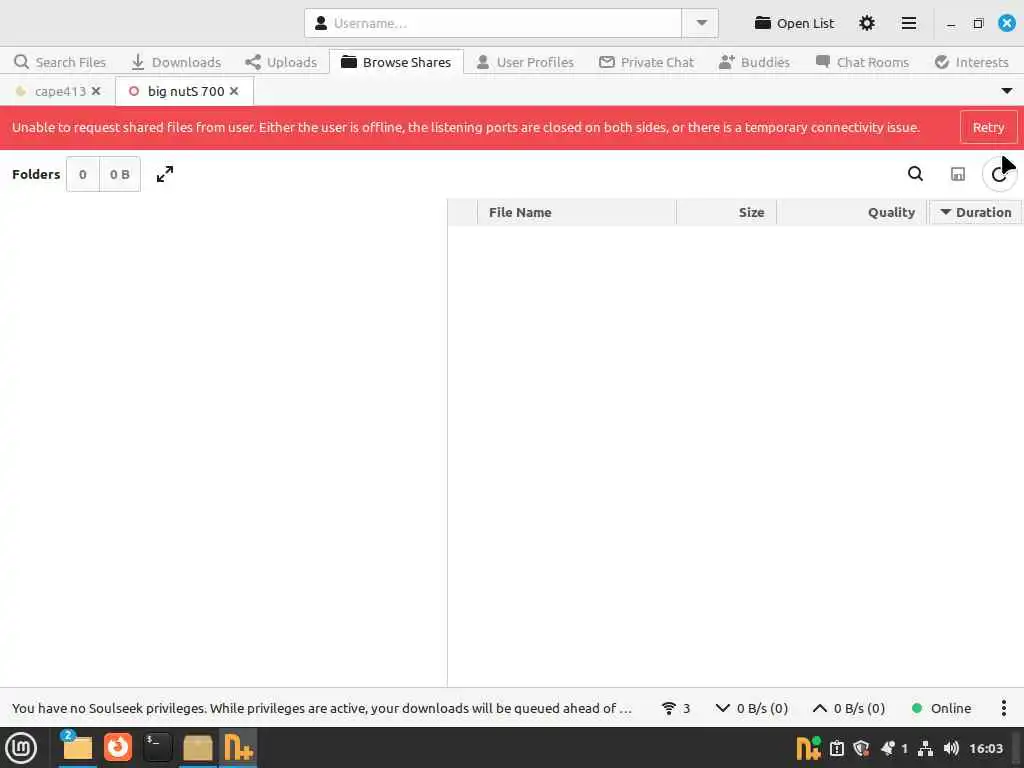Switch to the Buddies tab

pos(754,62)
